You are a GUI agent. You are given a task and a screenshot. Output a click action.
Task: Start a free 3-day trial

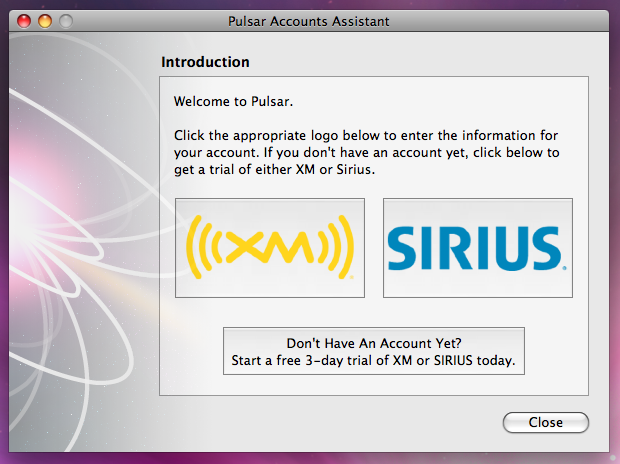(374, 351)
